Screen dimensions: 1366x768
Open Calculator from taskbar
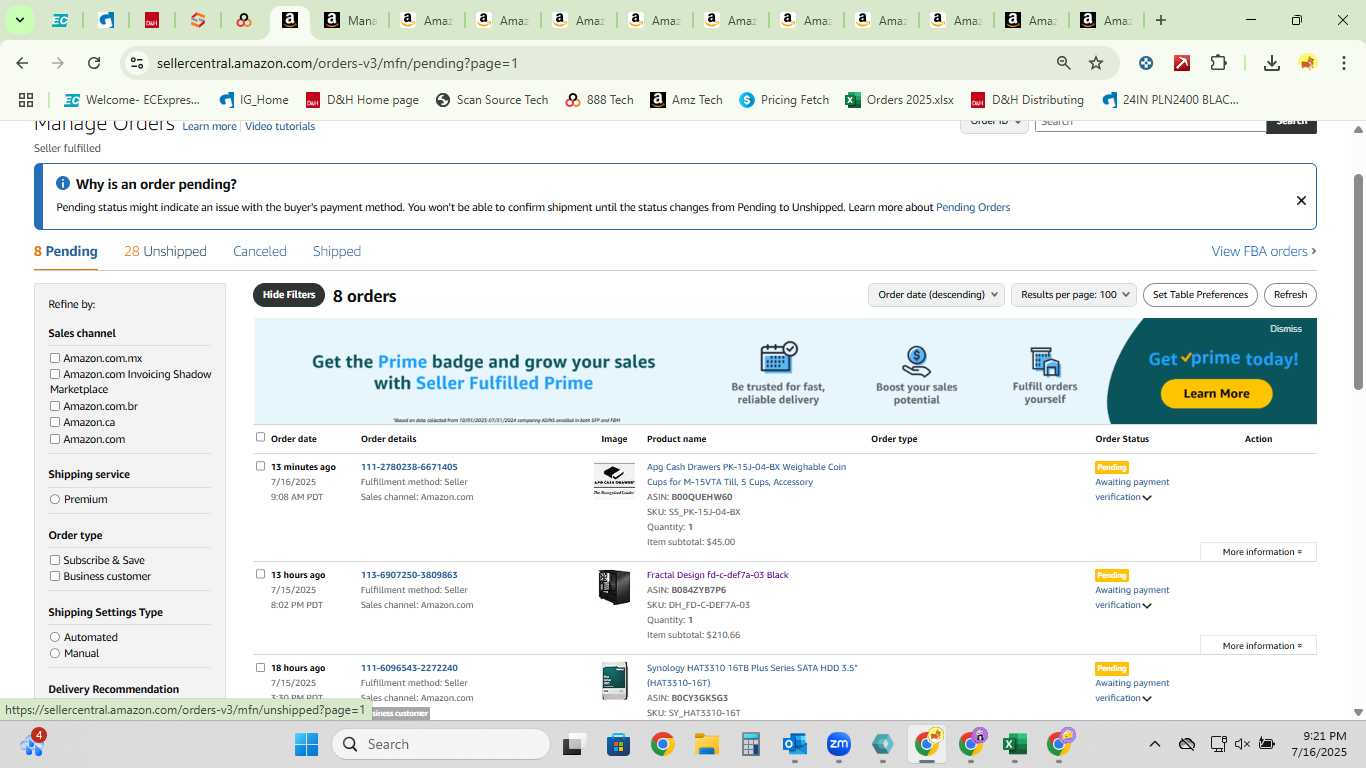coord(751,744)
